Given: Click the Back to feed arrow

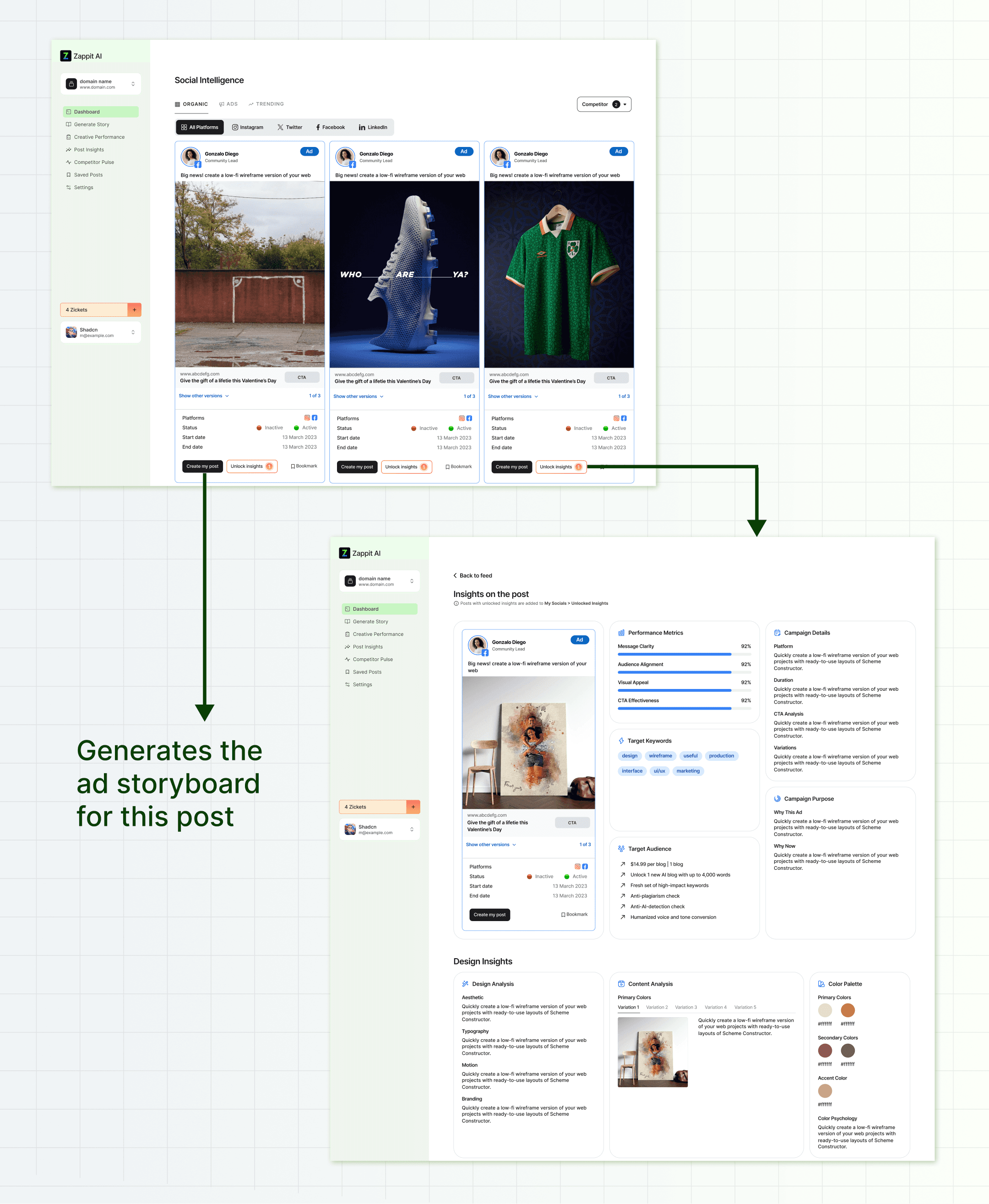Looking at the screenshot, I should [455, 576].
